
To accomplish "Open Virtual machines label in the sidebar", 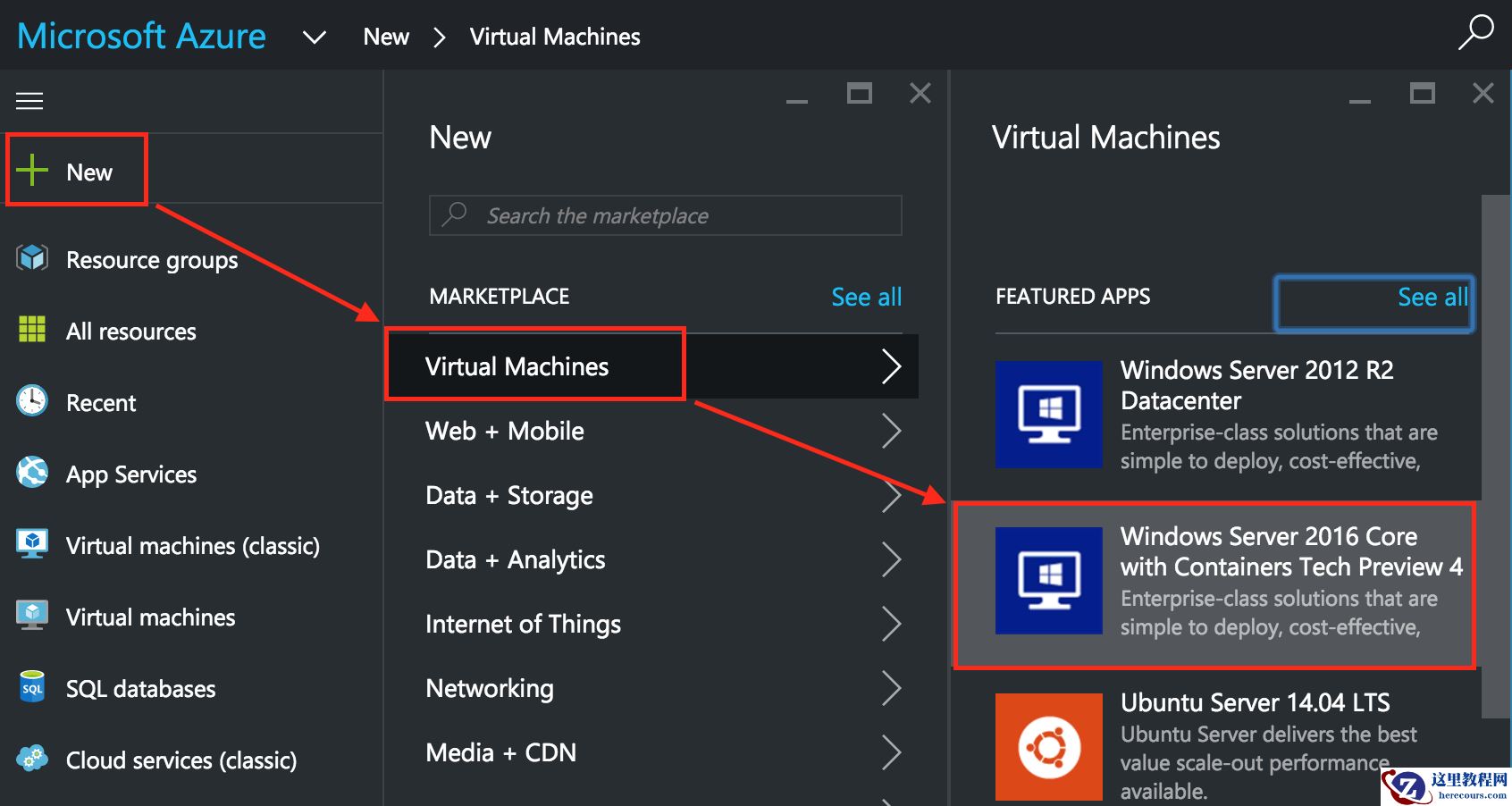I will 151,617.
